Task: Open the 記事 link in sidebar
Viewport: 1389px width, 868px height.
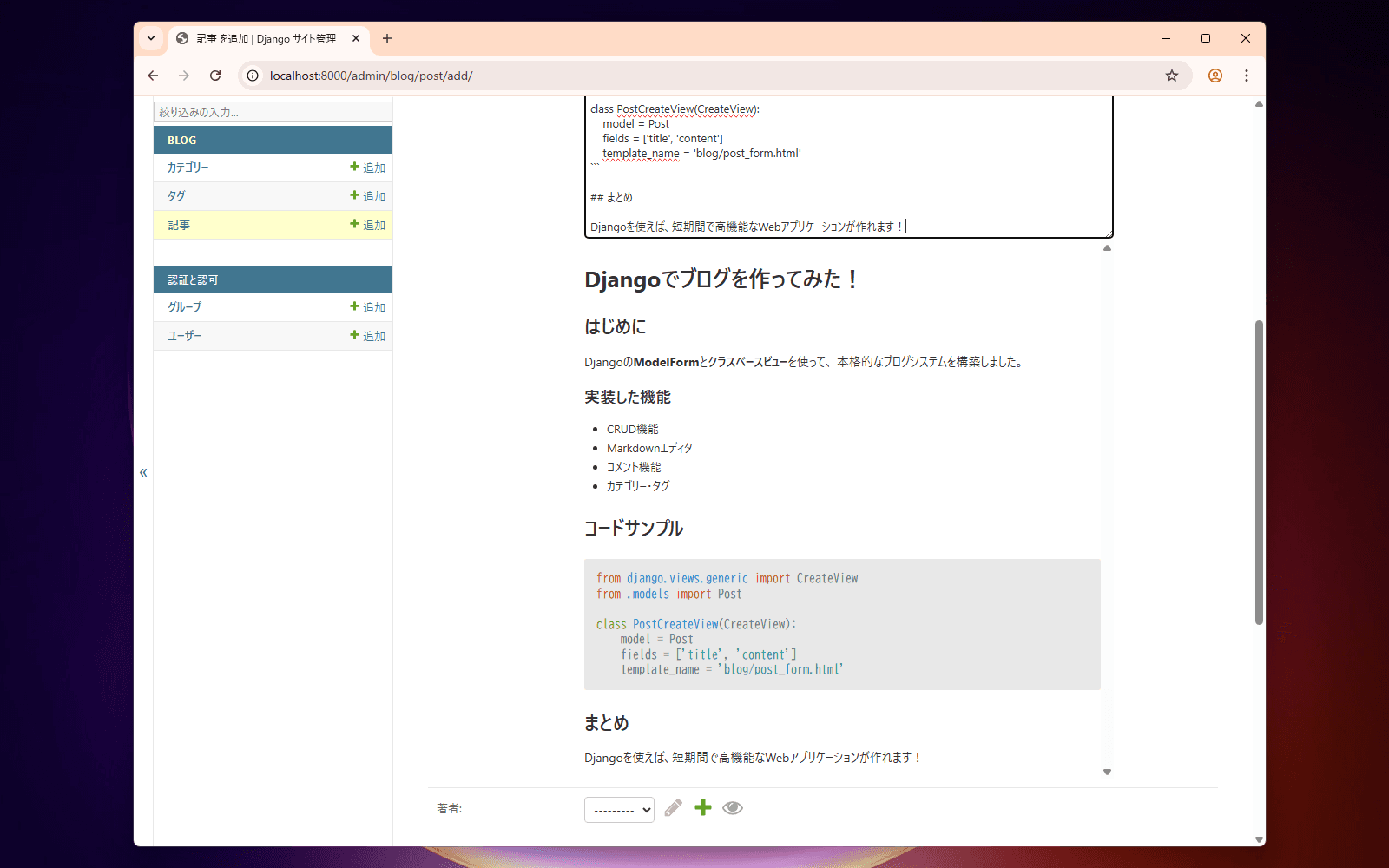Action: [x=179, y=225]
